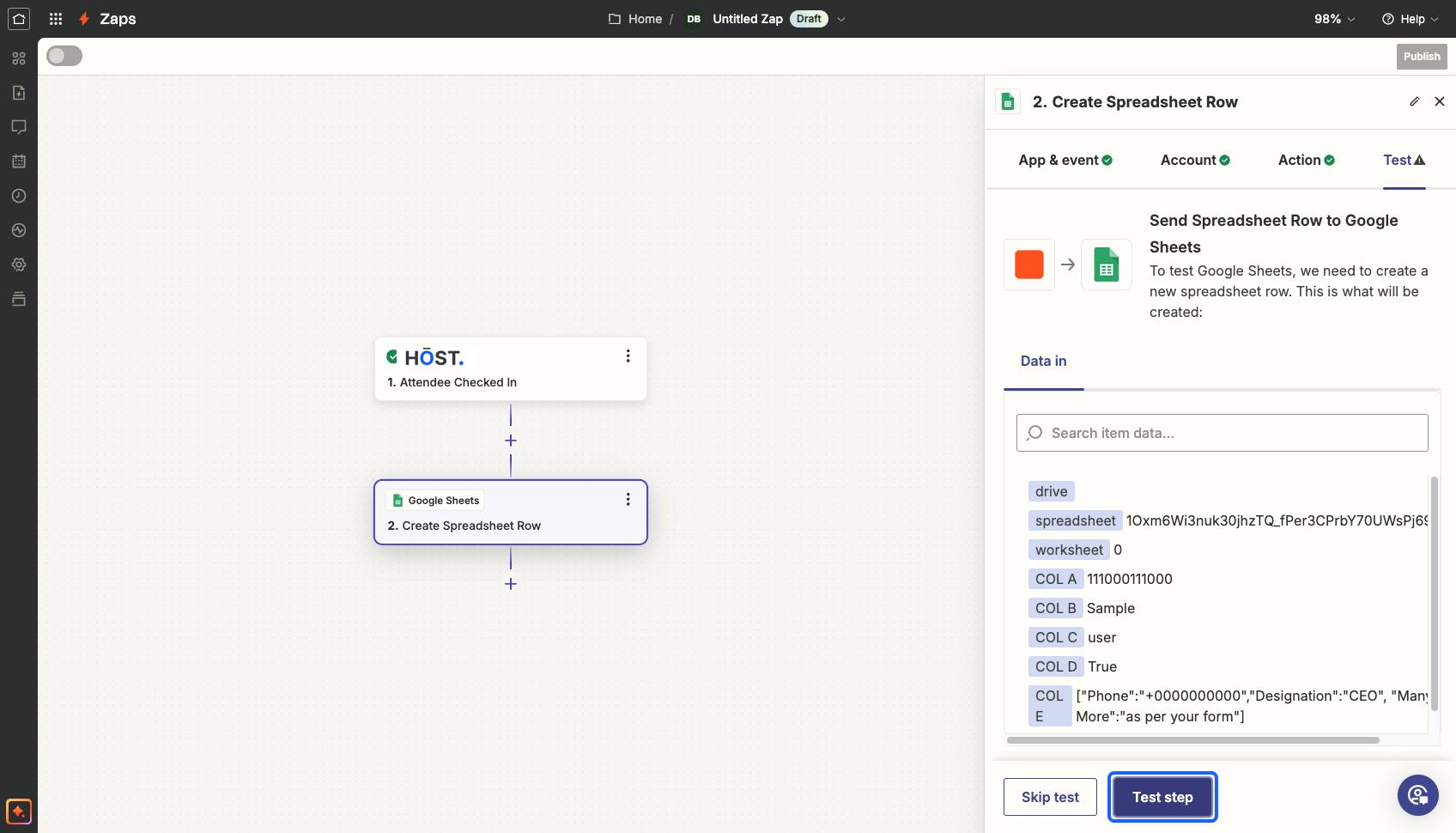The image size is (1456, 833).
Task: Click the drive field label
Action: point(1052,491)
